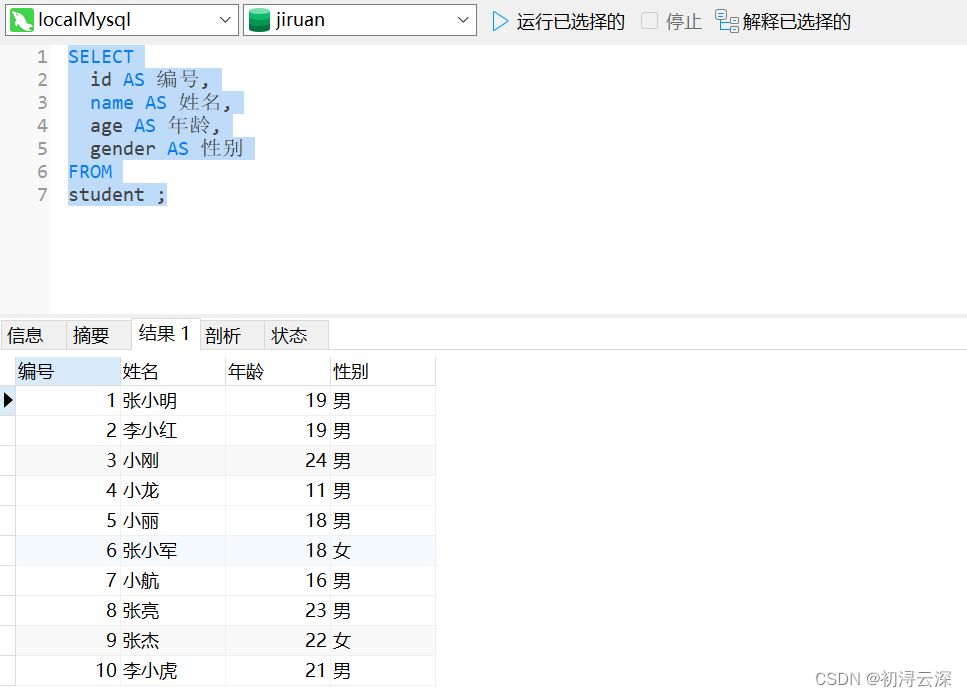Expand the localMysql connection dropdown arrow
967x697 pixels.
225,20
